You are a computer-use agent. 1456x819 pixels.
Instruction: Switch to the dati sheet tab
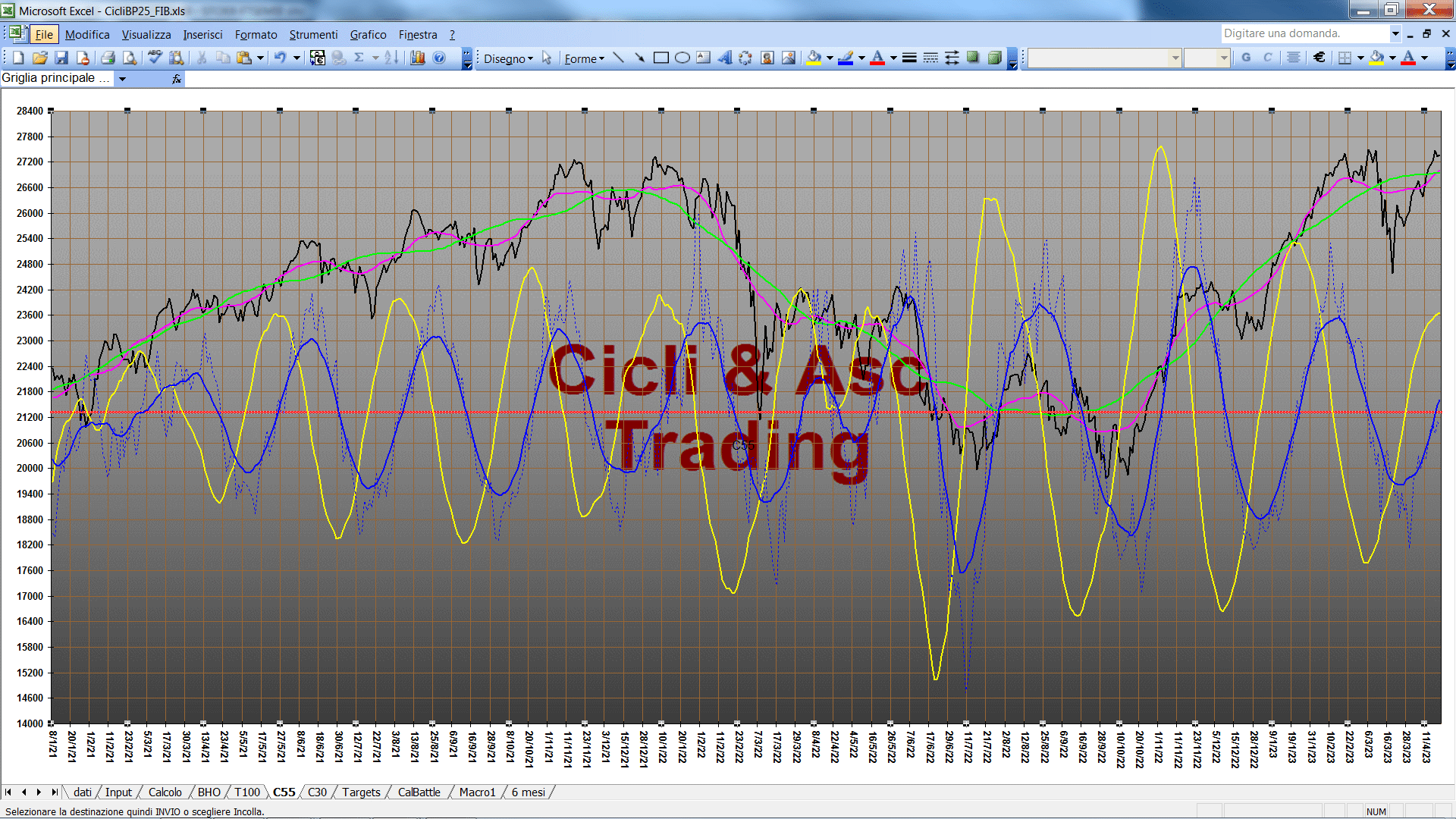coord(82,792)
